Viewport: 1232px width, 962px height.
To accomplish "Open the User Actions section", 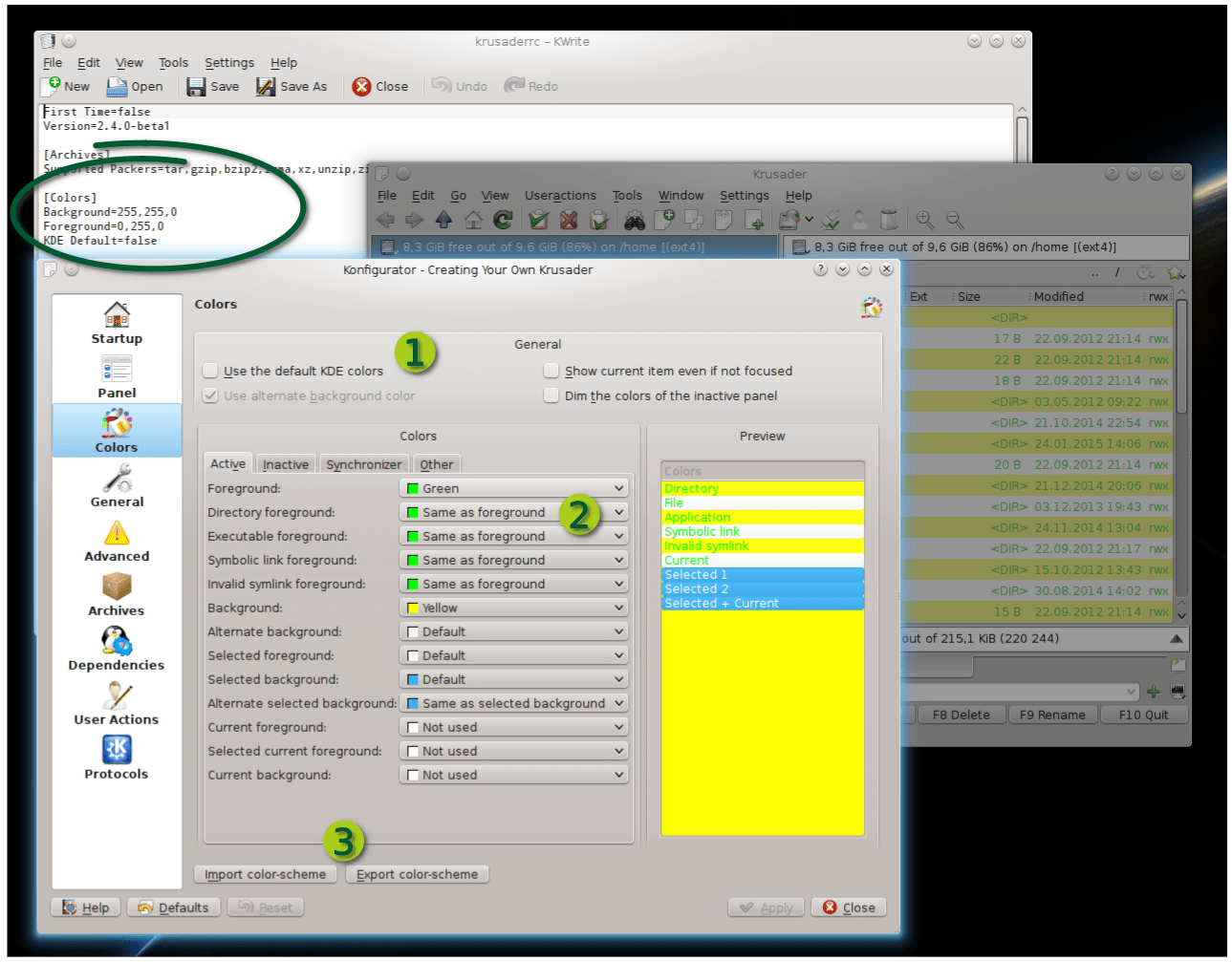I will [x=117, y=704].
